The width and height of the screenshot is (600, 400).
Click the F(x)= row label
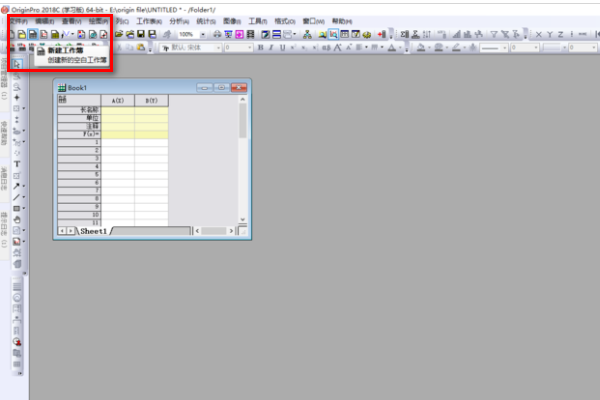pos(79,134)
